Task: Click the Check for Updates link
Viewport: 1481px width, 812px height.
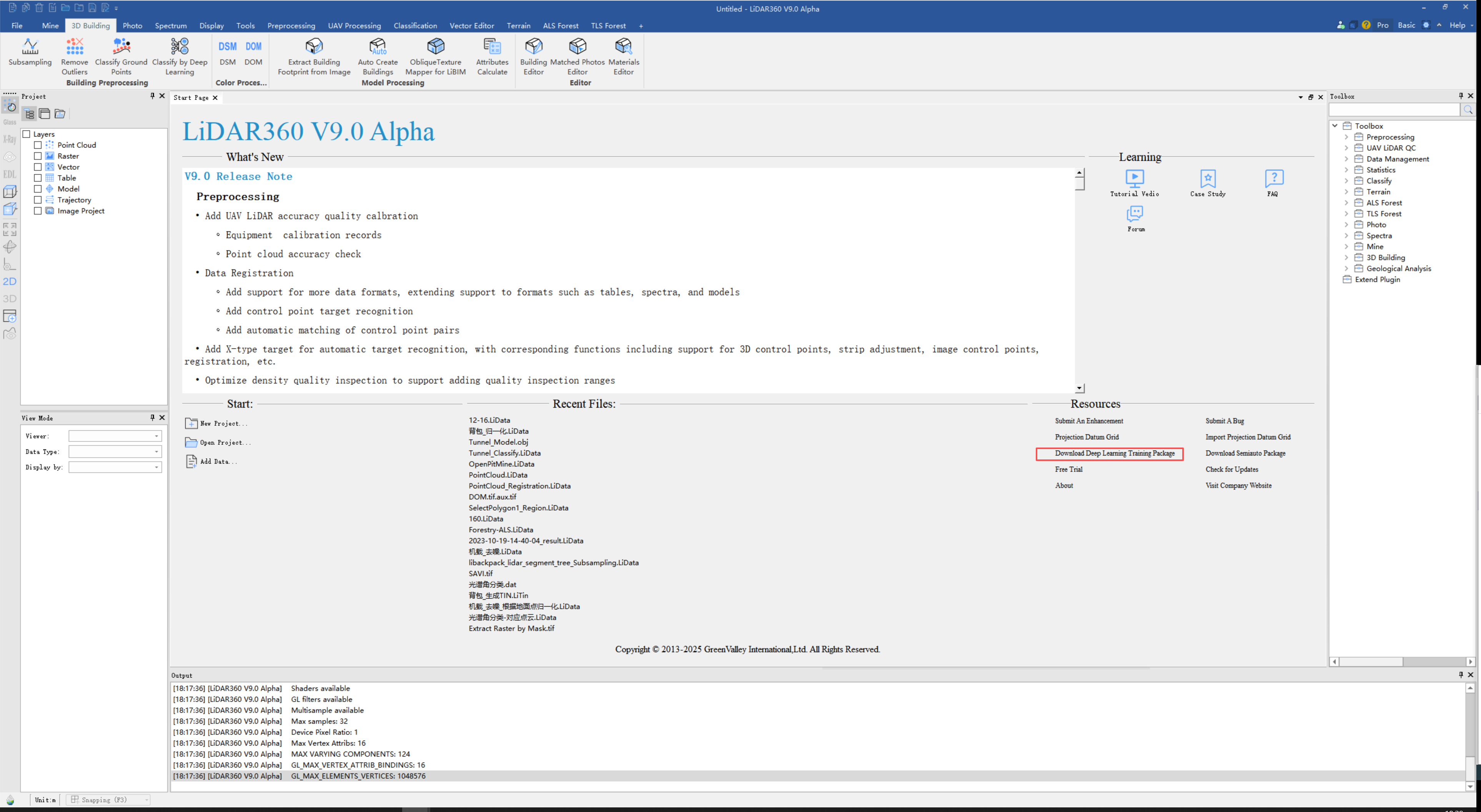Action: point(1231,469)
